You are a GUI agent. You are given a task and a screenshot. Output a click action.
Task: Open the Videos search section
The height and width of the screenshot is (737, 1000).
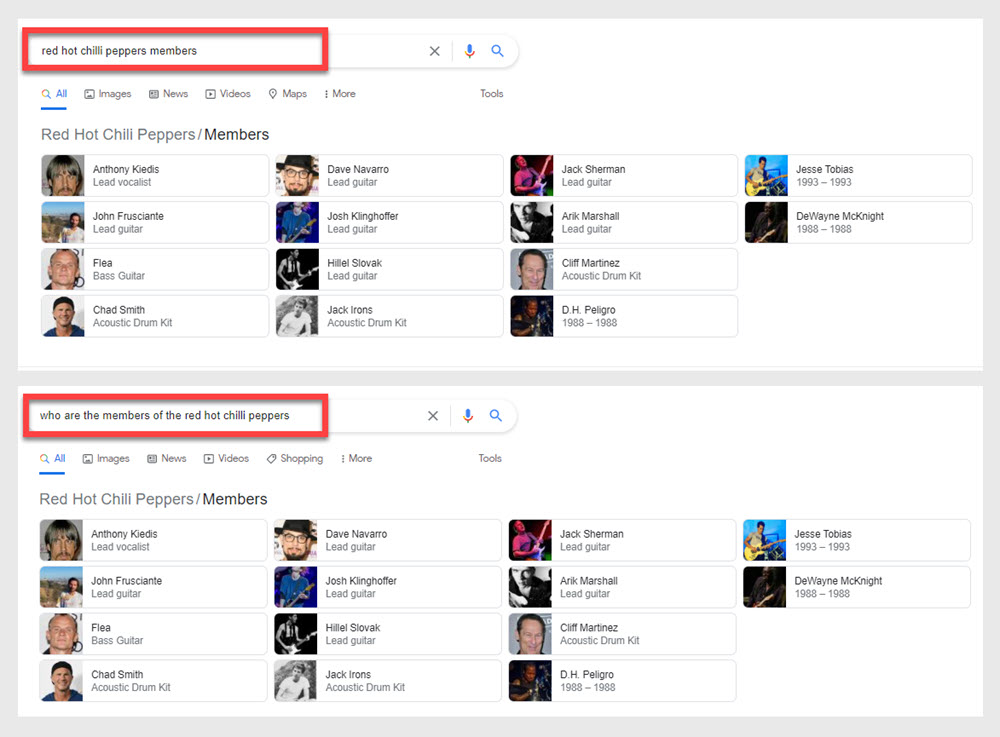point(228,93)
